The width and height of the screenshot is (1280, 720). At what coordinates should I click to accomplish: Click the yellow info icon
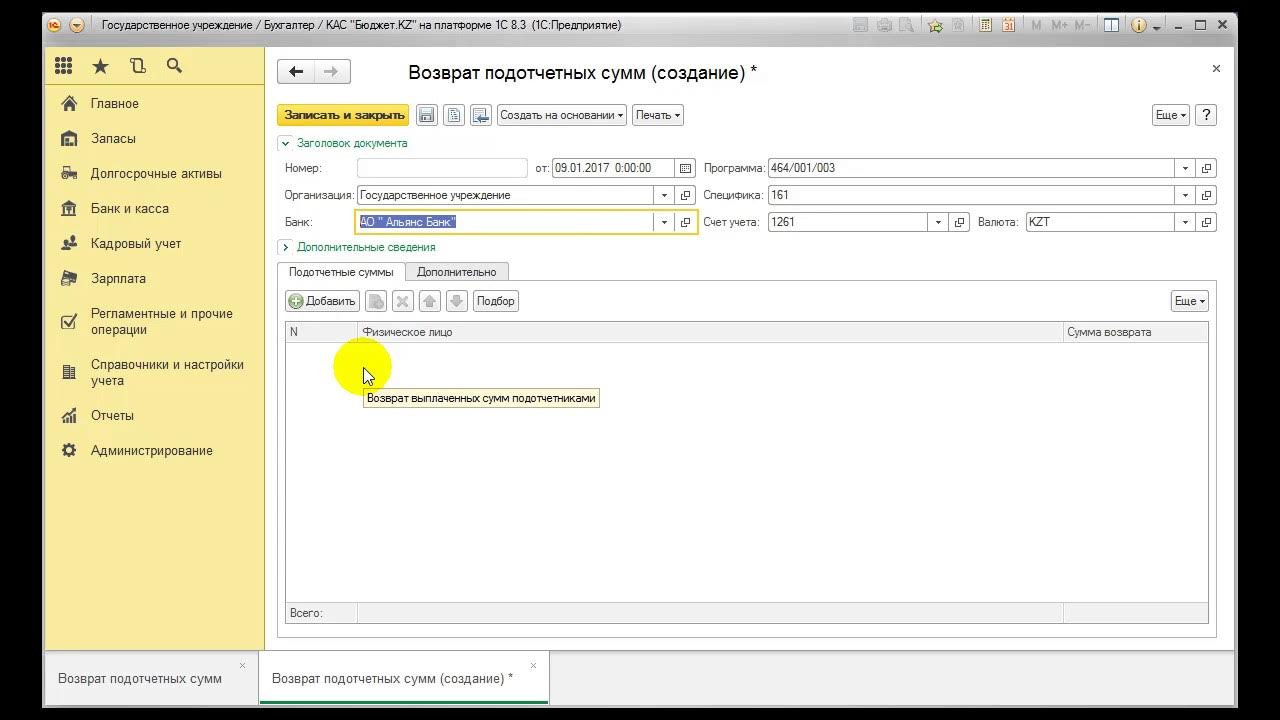1138,26
